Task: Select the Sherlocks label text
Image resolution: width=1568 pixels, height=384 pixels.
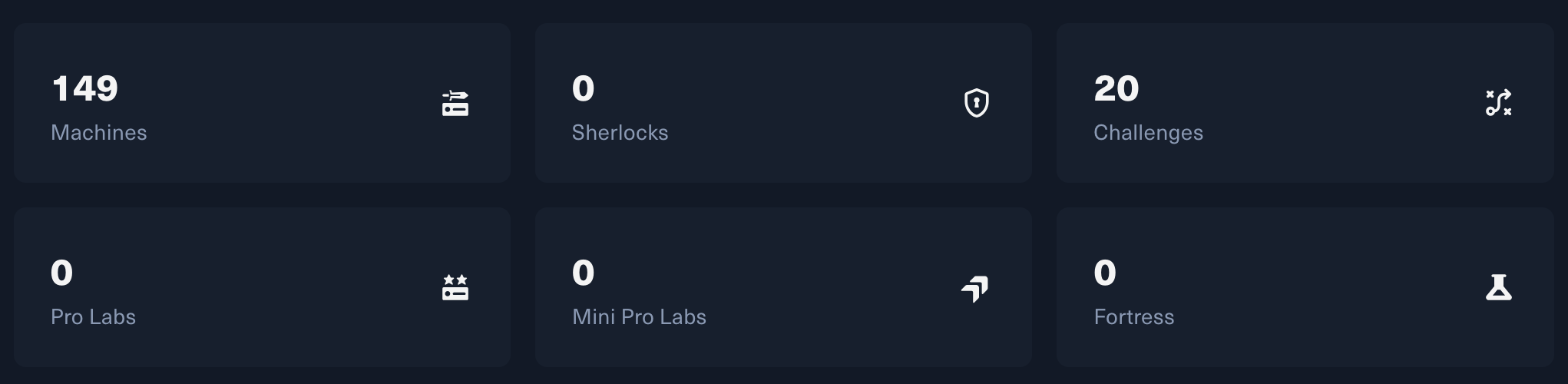Action: point(620,133)
